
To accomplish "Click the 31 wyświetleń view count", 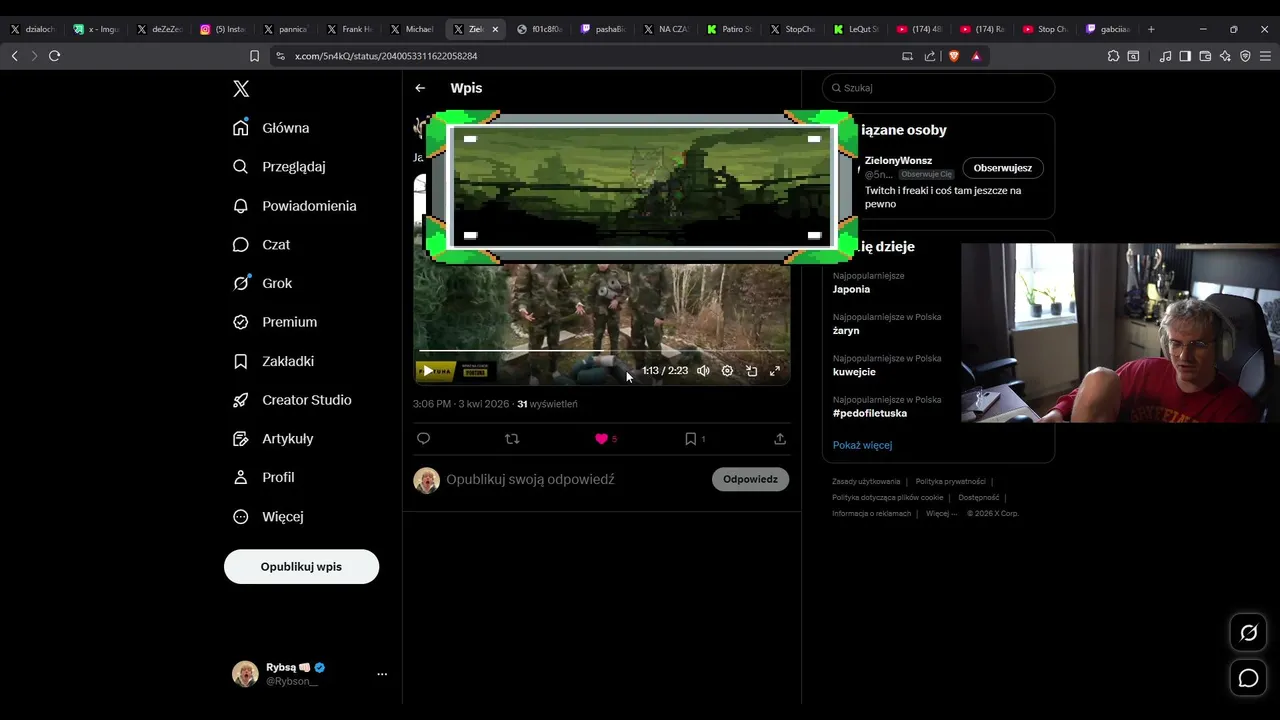I will tap(547, 404).
